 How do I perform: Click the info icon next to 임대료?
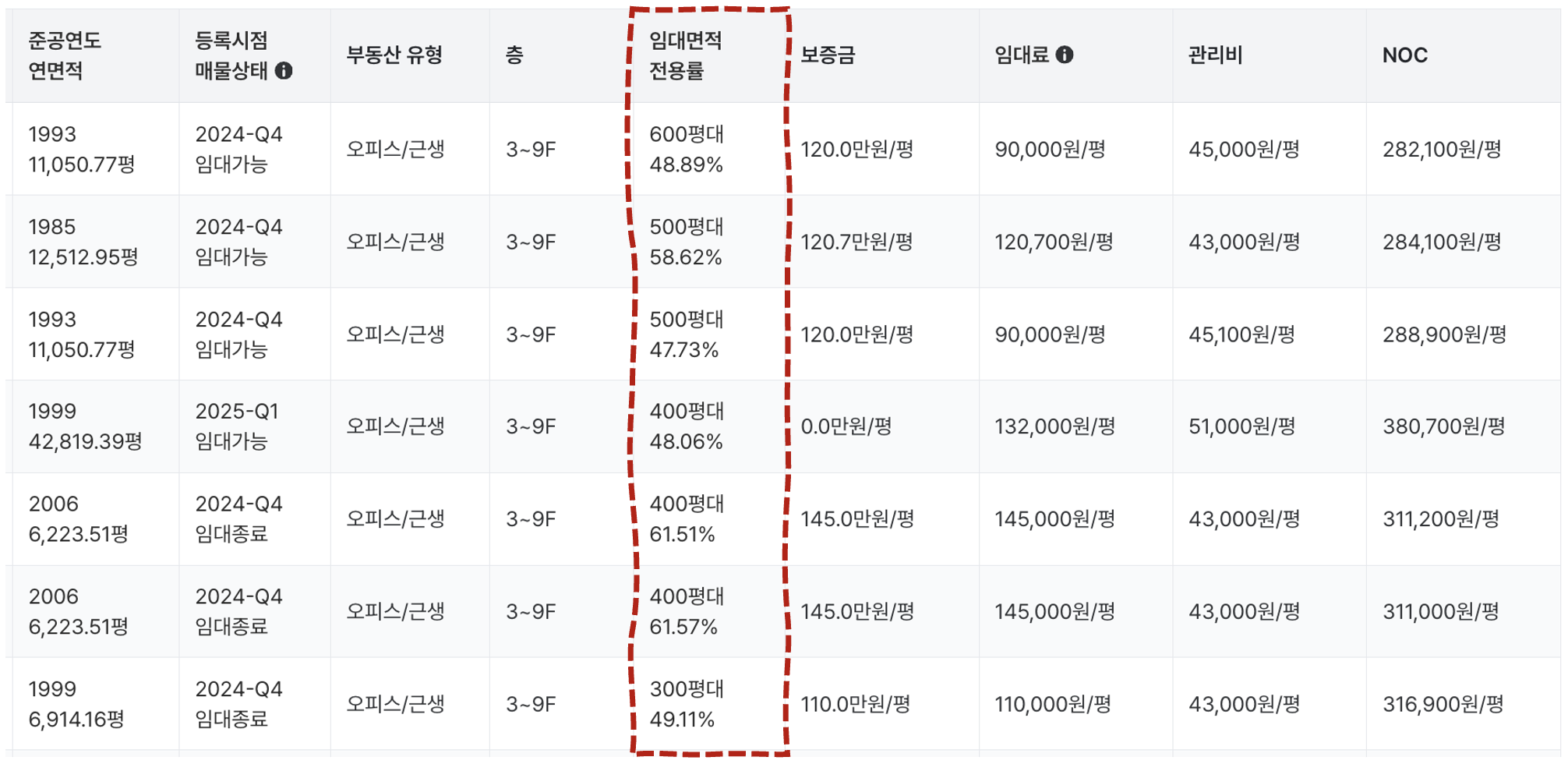(x=1064, y=55)
